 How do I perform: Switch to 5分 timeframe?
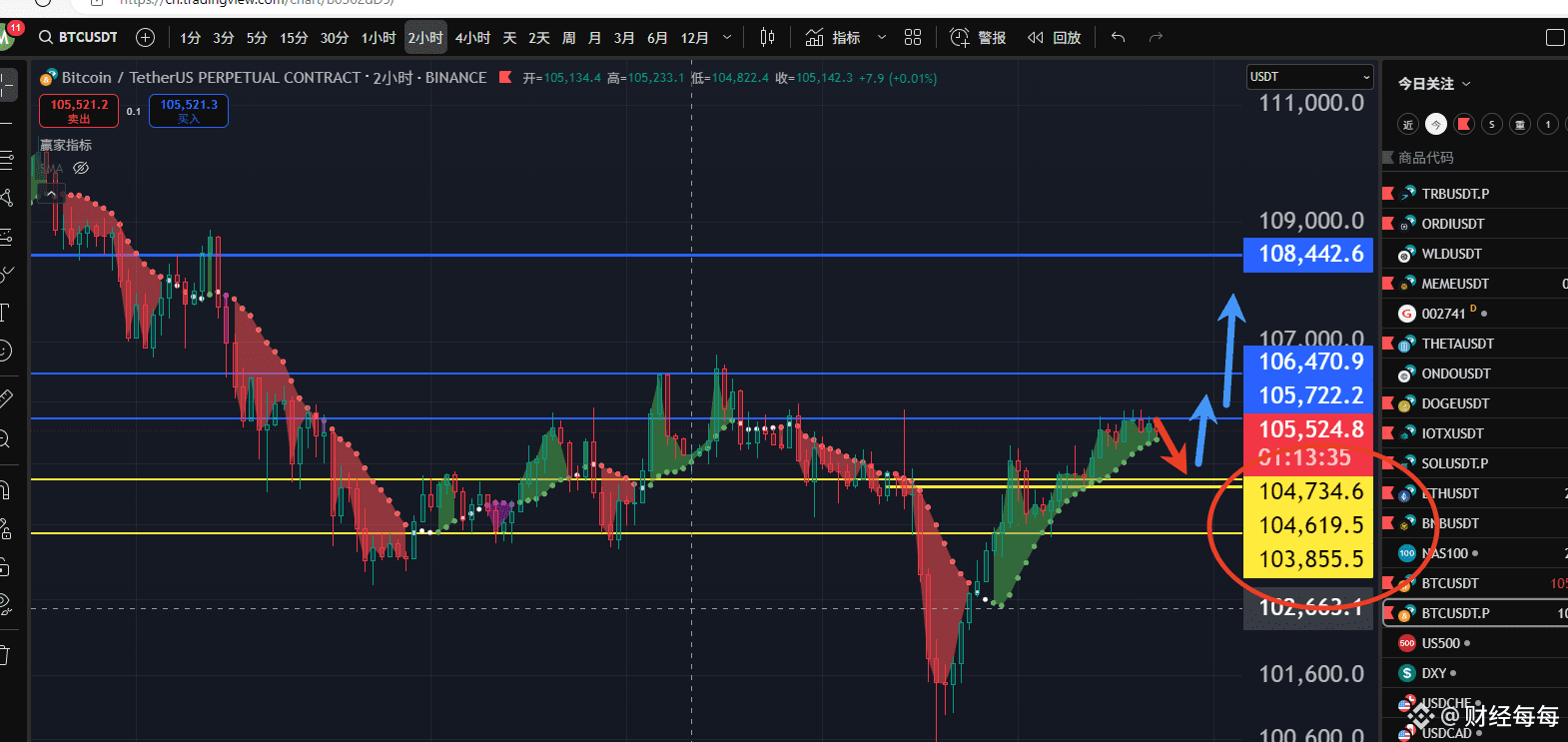(x=257, y=37)
